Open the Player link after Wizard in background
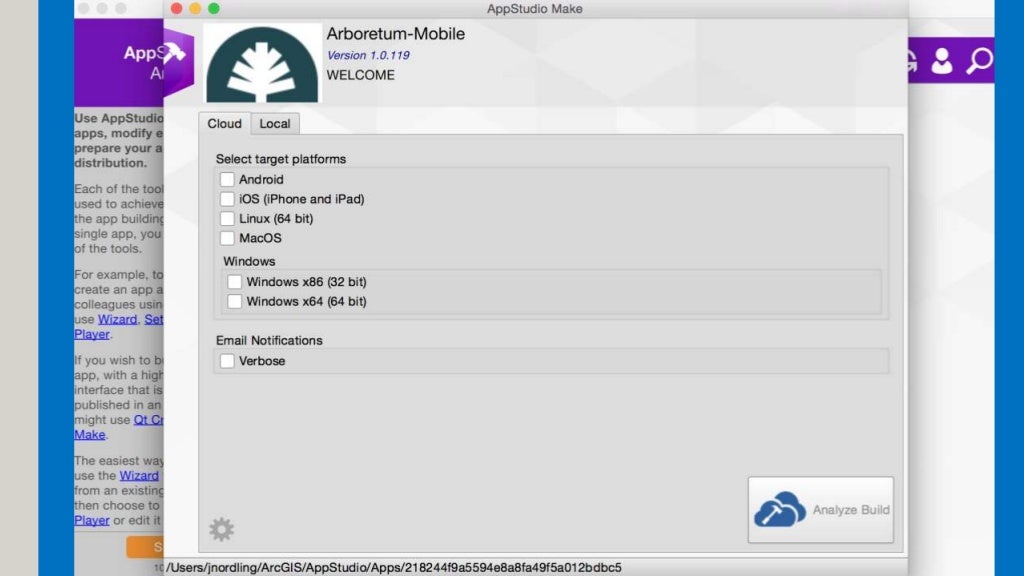 (x=91, y=334)
